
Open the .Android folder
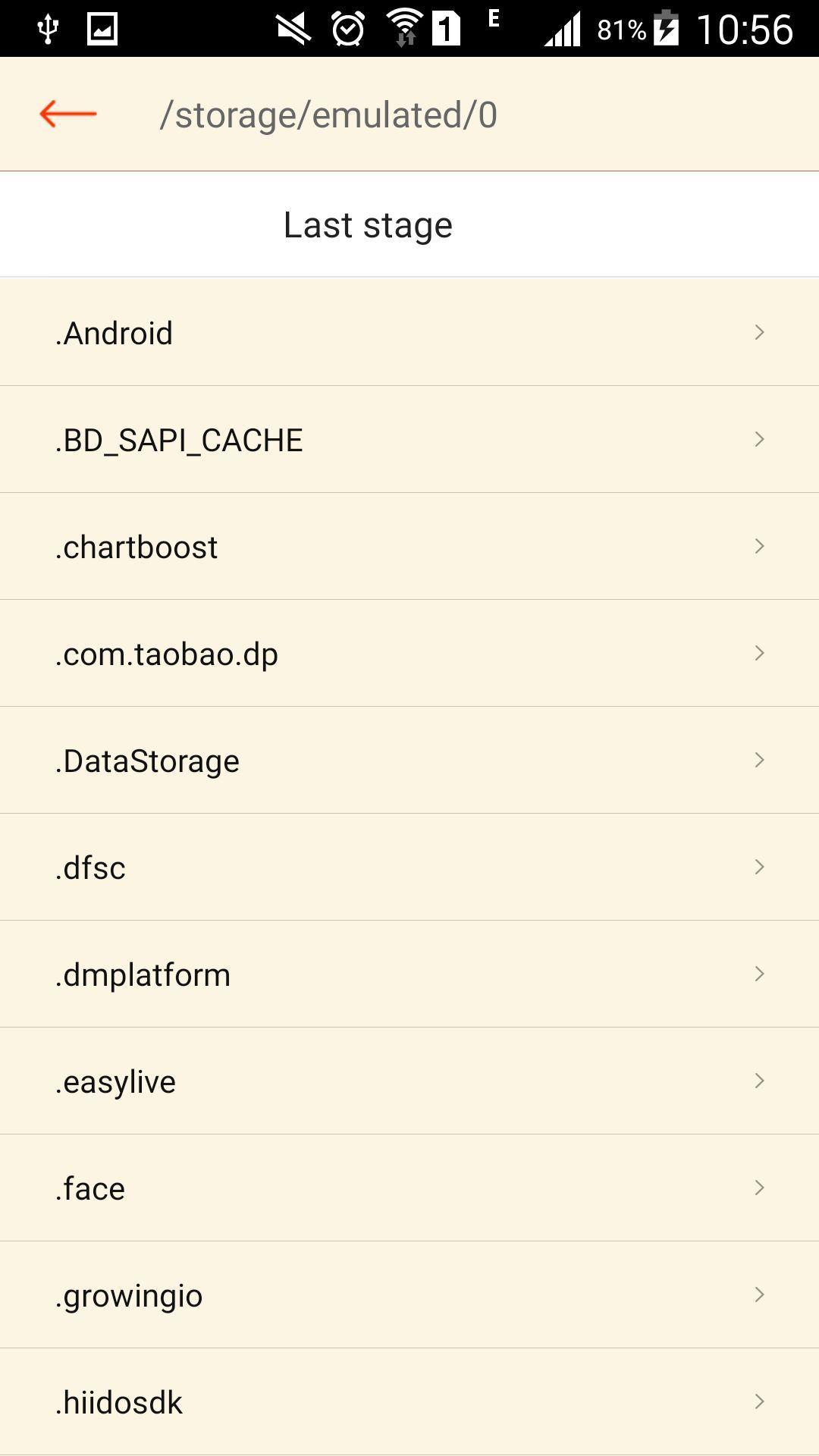click(x=409, y=332)
